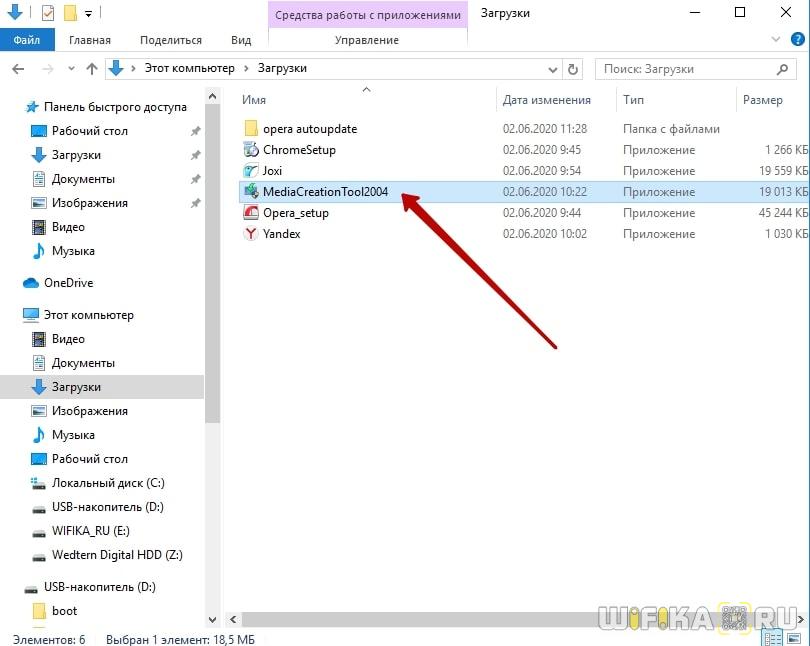
Task: Open the WIFIKA_RU (E:) drive
Action: click(x=90, y=531)
